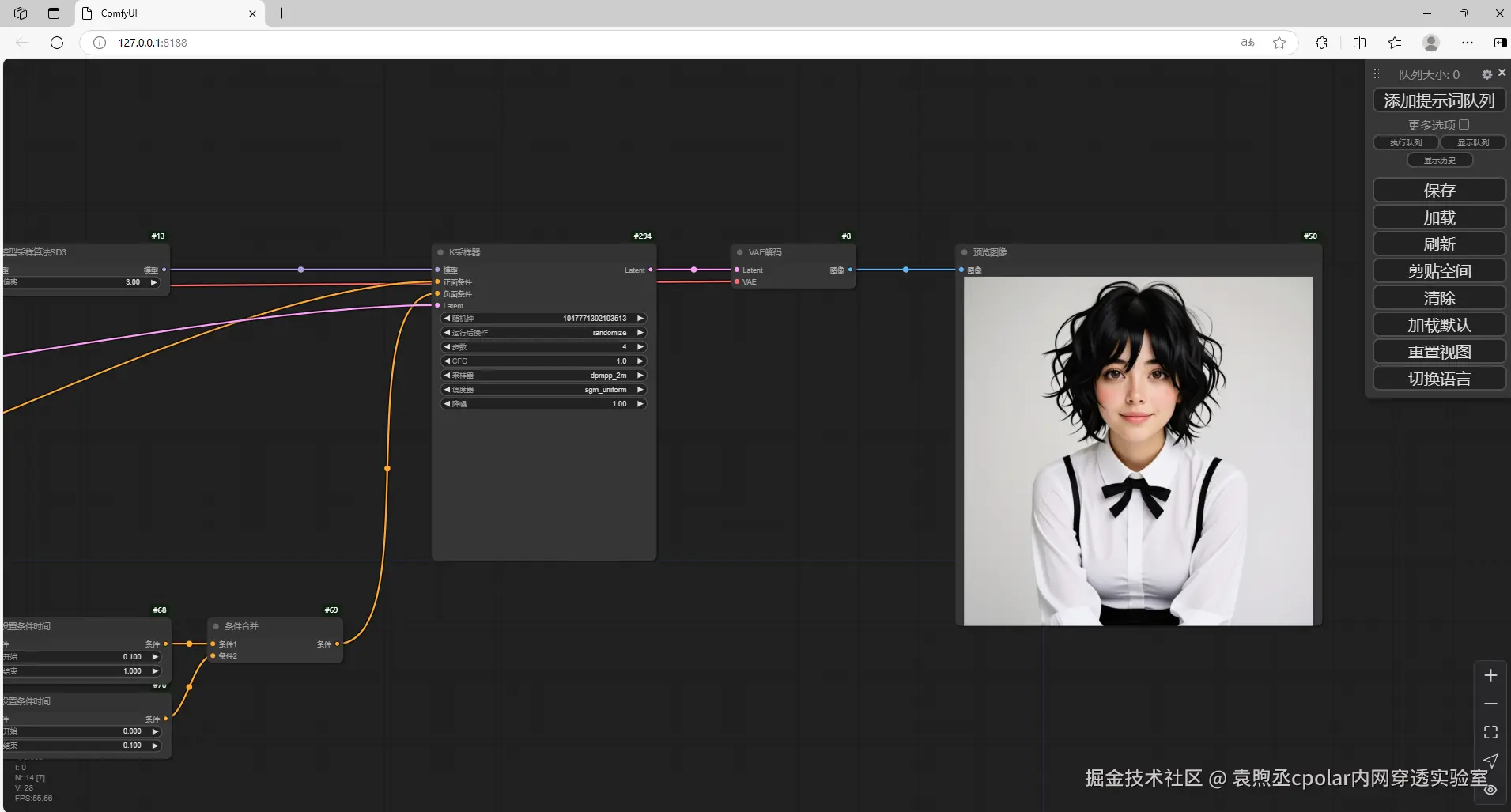The width and height of the screenshot is (1511, 812).
Task: Select the ComfyUI browser tab
Action: pyautogui.click(x=170, y=13)
